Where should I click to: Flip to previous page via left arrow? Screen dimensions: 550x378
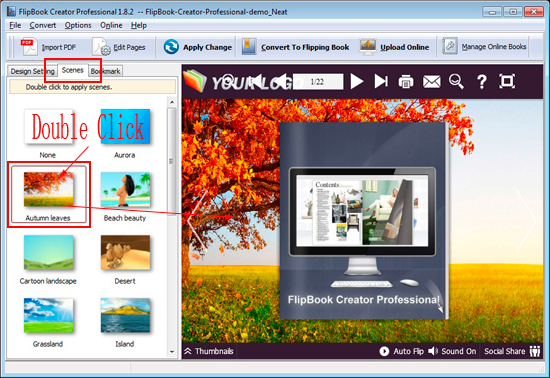pos(197,221)
